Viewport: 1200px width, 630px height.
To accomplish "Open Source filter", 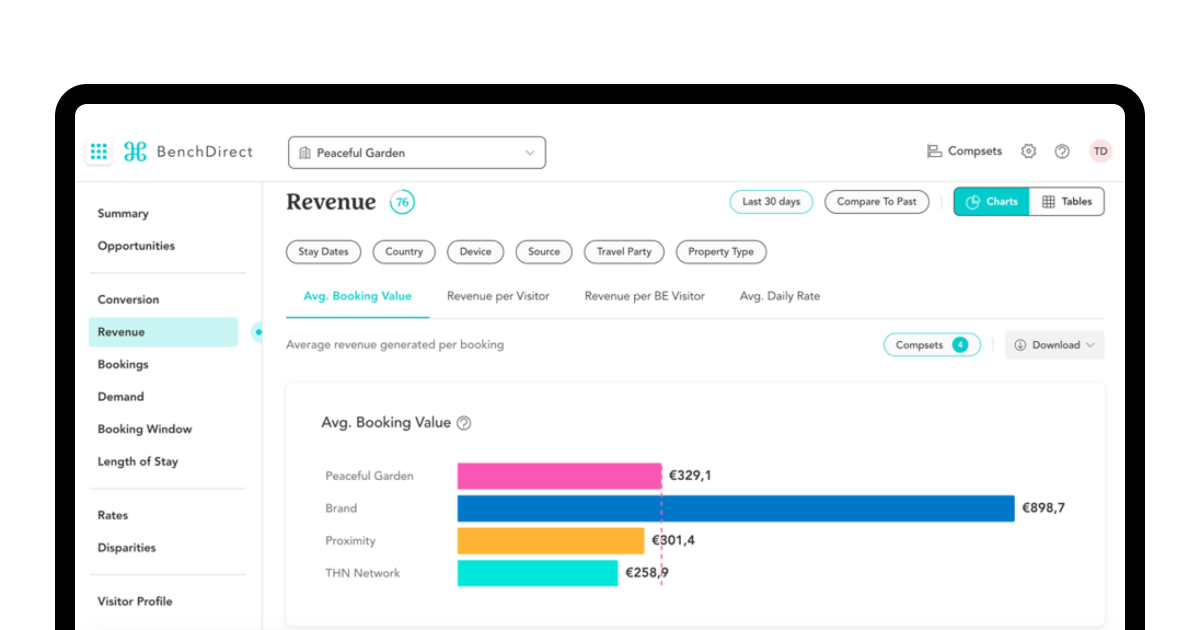I will 544,252.
